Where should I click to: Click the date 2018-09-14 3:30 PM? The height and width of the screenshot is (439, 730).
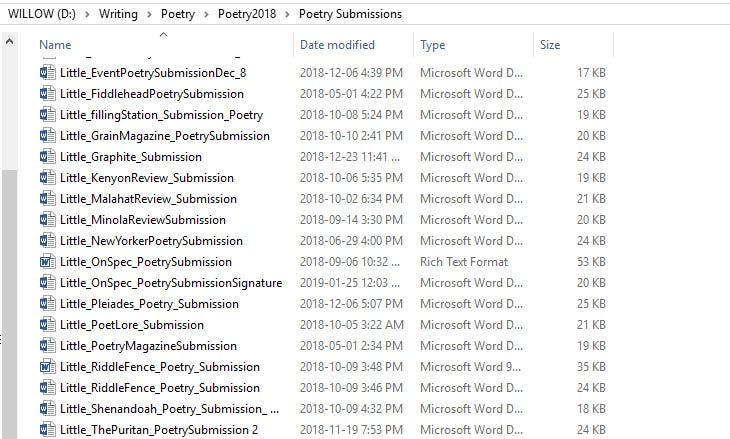point(351,220)
